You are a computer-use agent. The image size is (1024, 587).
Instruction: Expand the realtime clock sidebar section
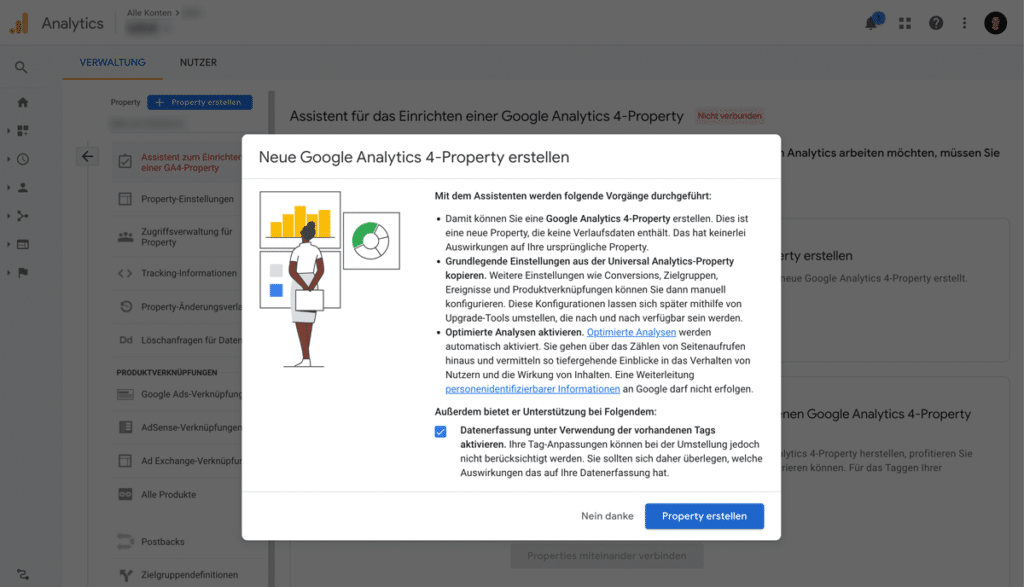[22, 159]
